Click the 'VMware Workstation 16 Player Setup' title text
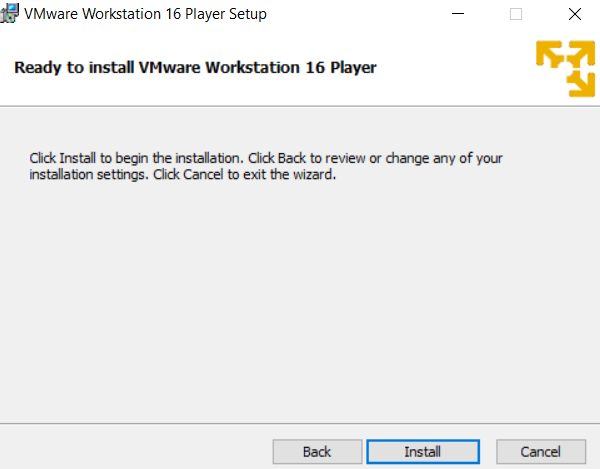The height and width of the screenshot is (469, 600). (x=145, y=14)
